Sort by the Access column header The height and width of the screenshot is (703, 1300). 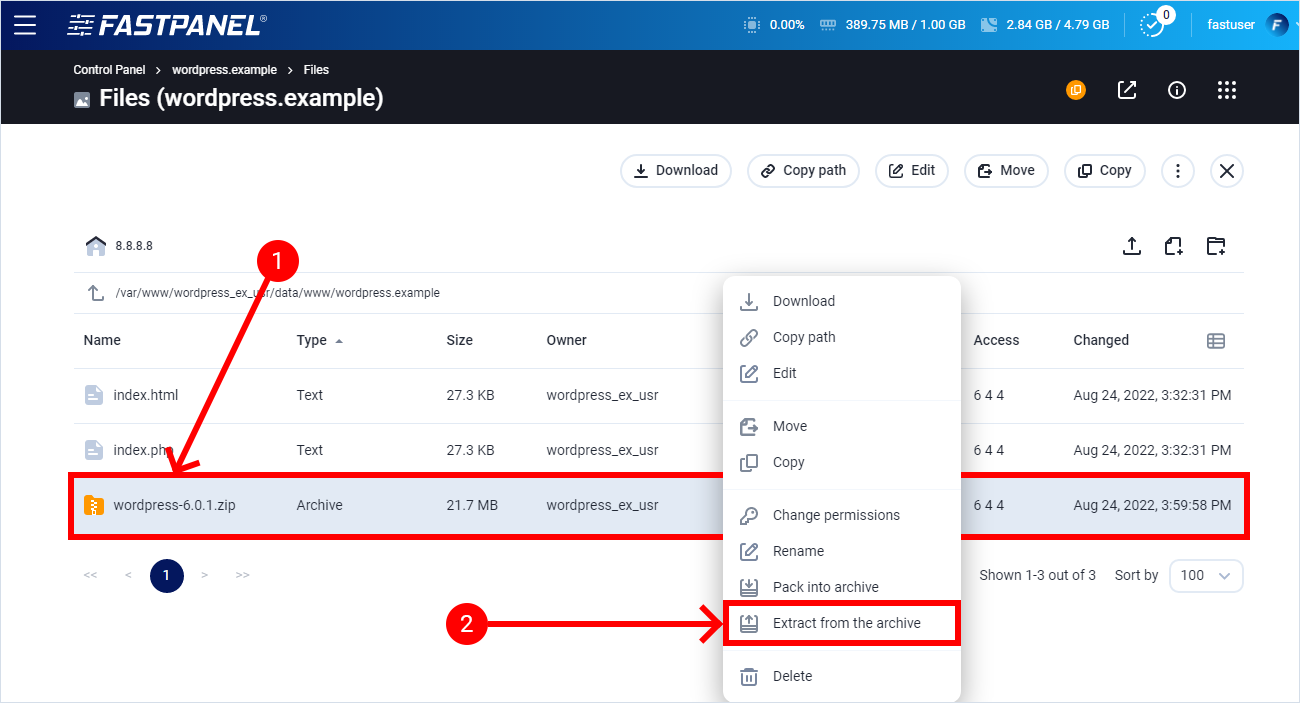pyautogui.click(x=996, y=340)
